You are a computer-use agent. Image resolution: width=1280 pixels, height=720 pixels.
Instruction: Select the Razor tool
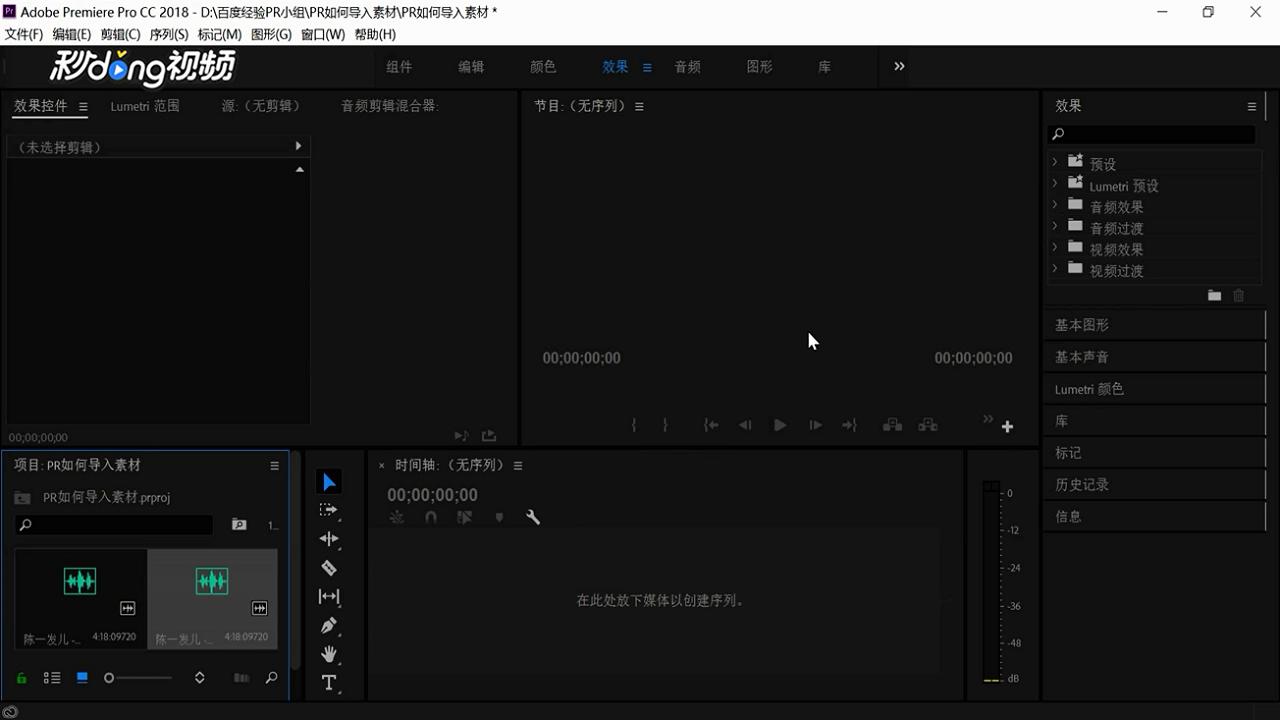point(329,568)
